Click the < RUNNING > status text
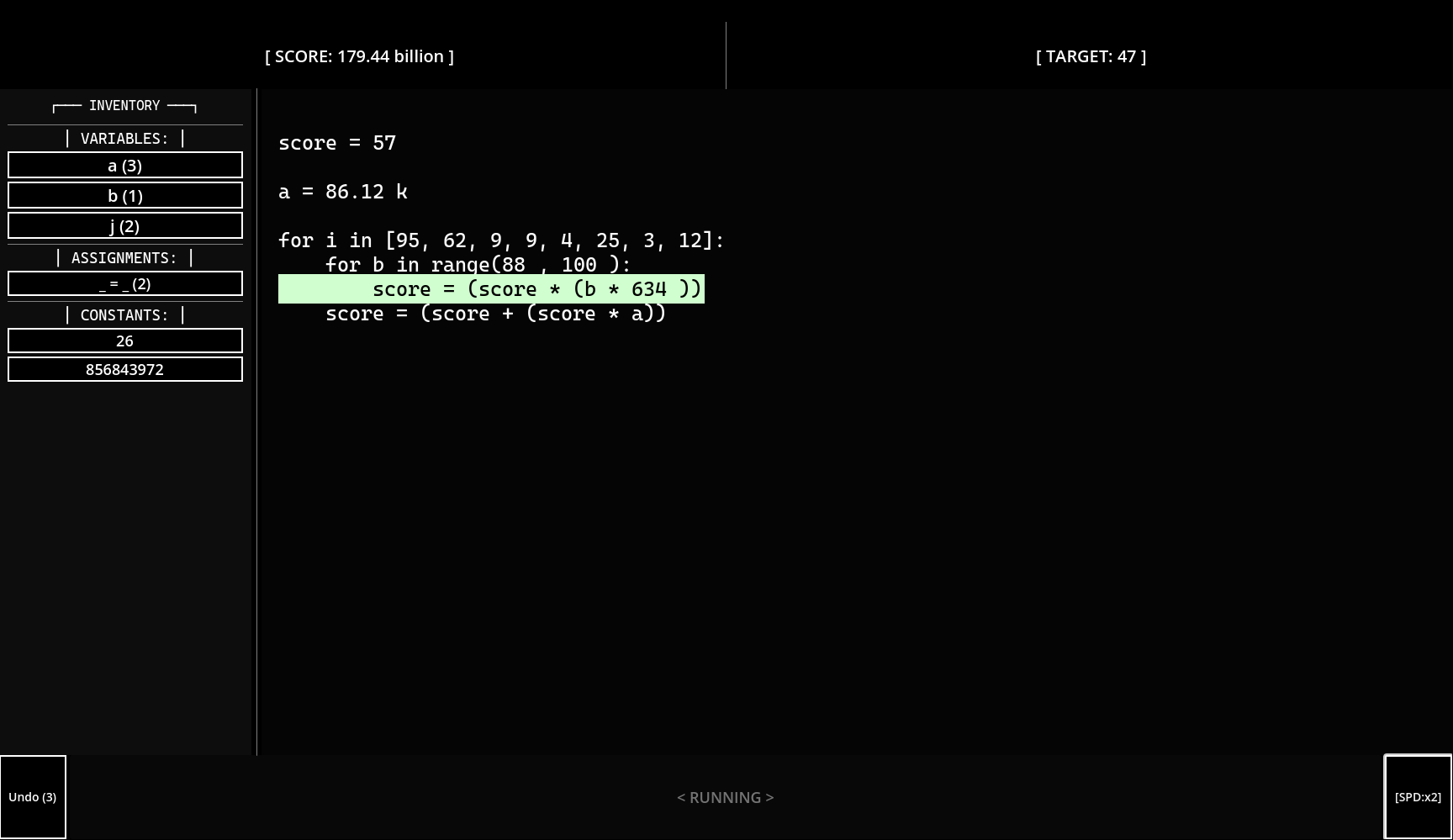The height and width of the screenshot is (840, 1453). tap(726, 797)
